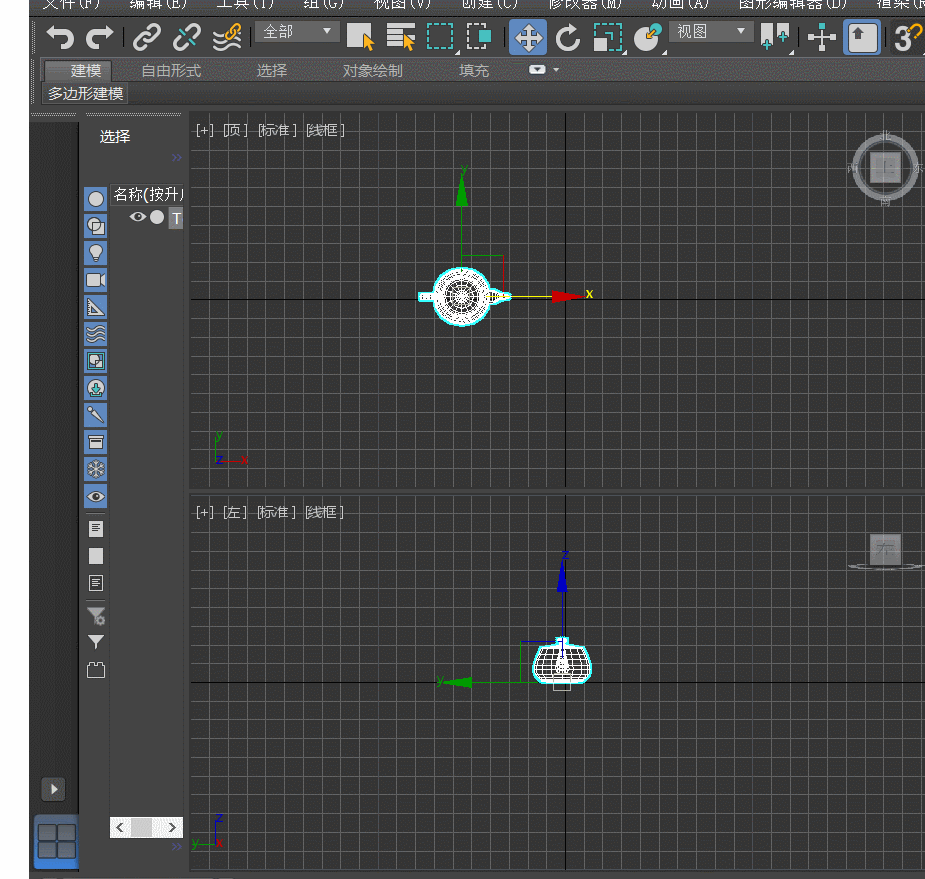This screenshot has width=925, height=879.
Task: Click the plain funnel filter icon
Action: (x=96, y=642)
